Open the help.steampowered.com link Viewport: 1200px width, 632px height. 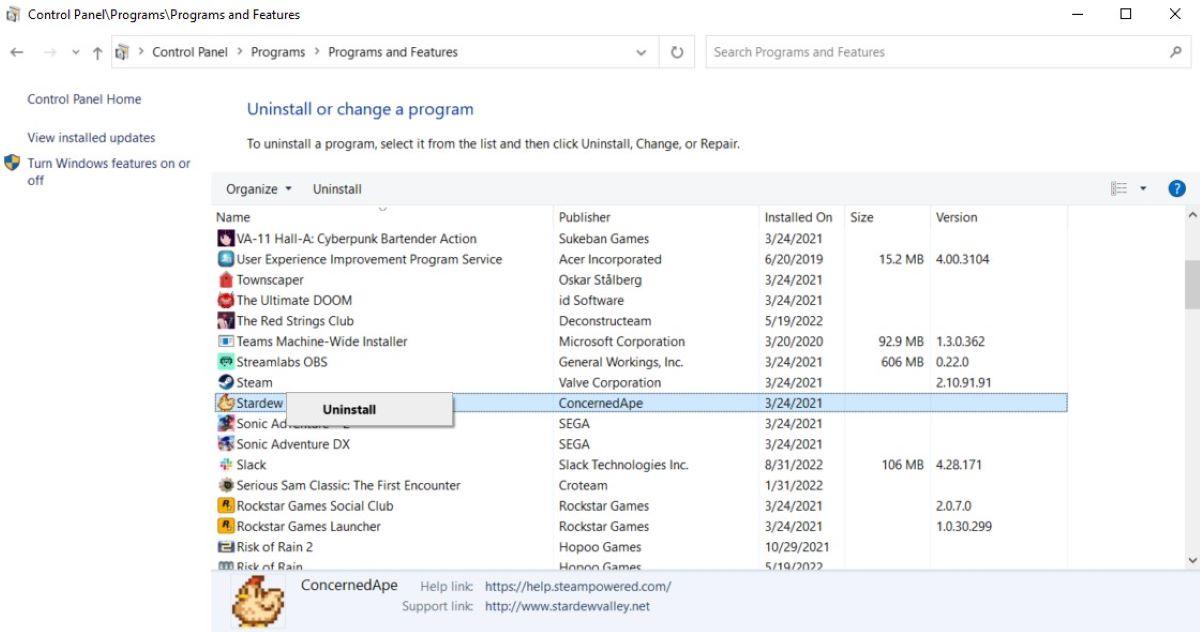pos(578,586)
